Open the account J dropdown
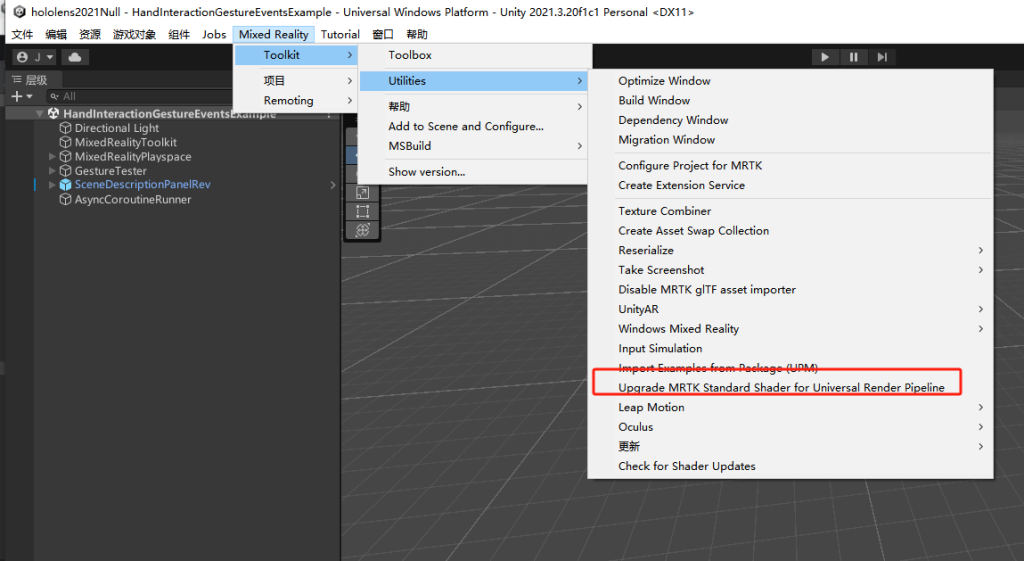The width and height of the screenshot is (1024, 561). [35, 57]
